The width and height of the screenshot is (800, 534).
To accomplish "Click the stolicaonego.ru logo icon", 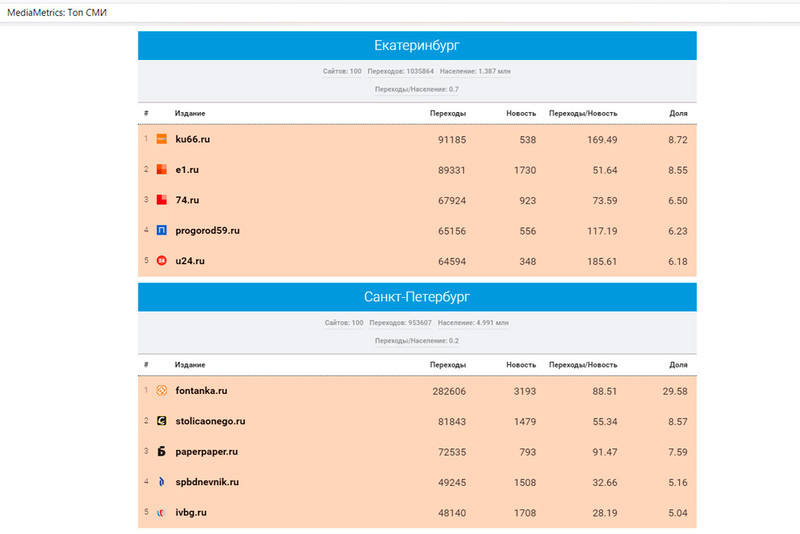I will point(161,421).
